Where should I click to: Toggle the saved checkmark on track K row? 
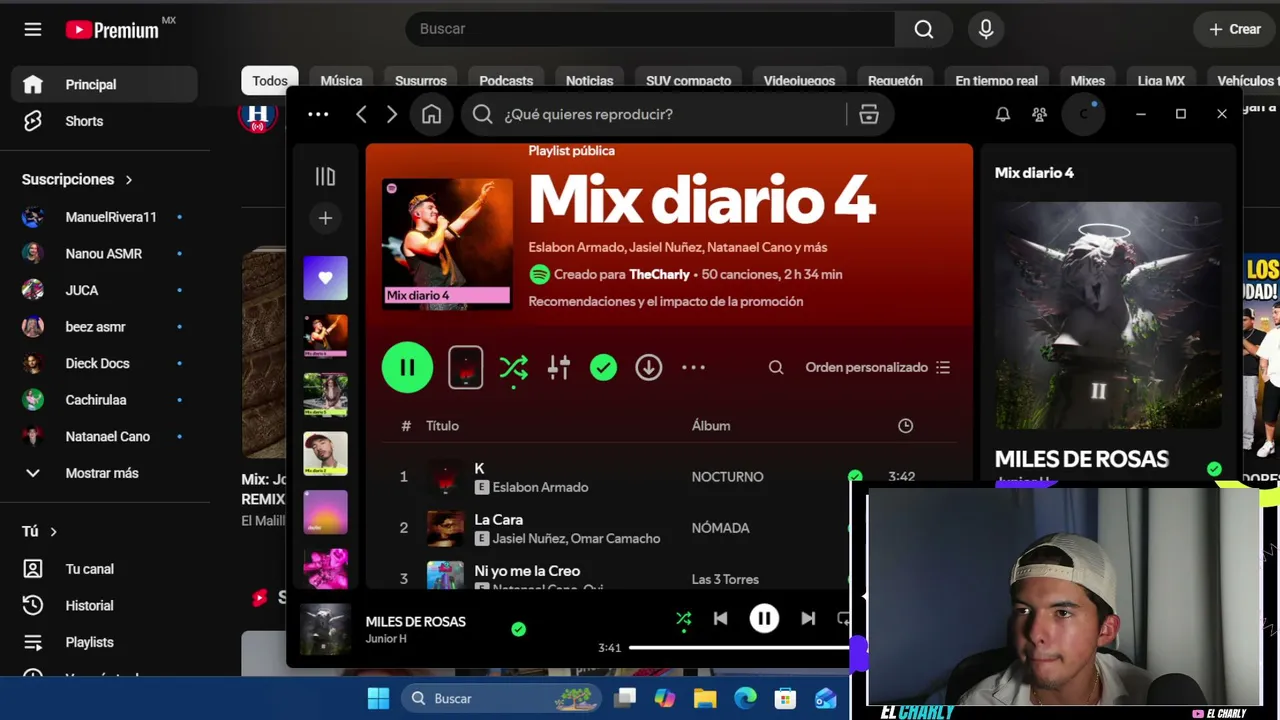855,477
